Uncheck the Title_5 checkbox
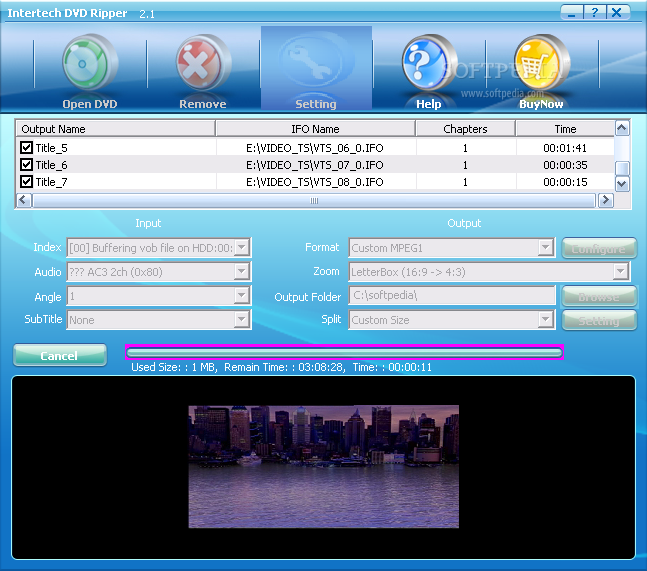The width and height of the screenshot is (647, 571). [26, 147]
